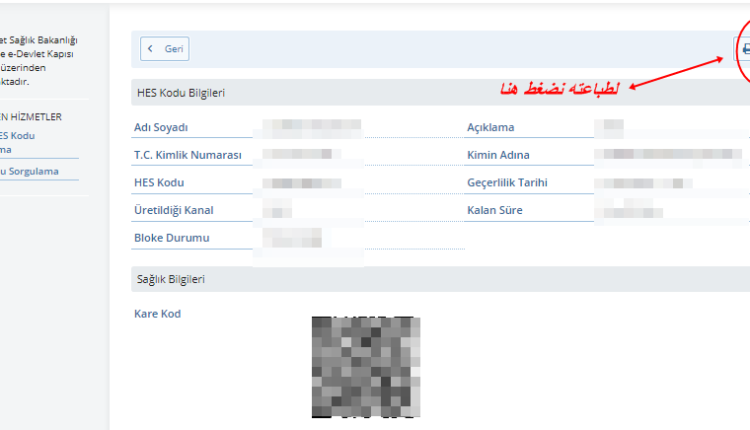
Task: Select the Geçerlilik Tarihi label
Action: point(507,183)
